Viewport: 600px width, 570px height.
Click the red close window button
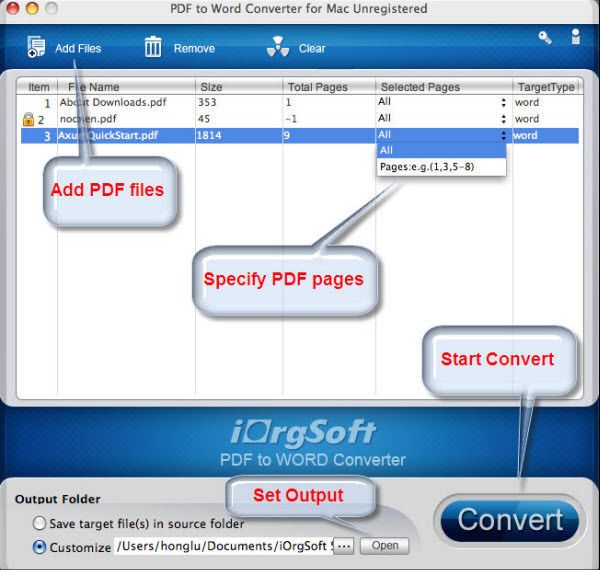click(x=13, y=8)
